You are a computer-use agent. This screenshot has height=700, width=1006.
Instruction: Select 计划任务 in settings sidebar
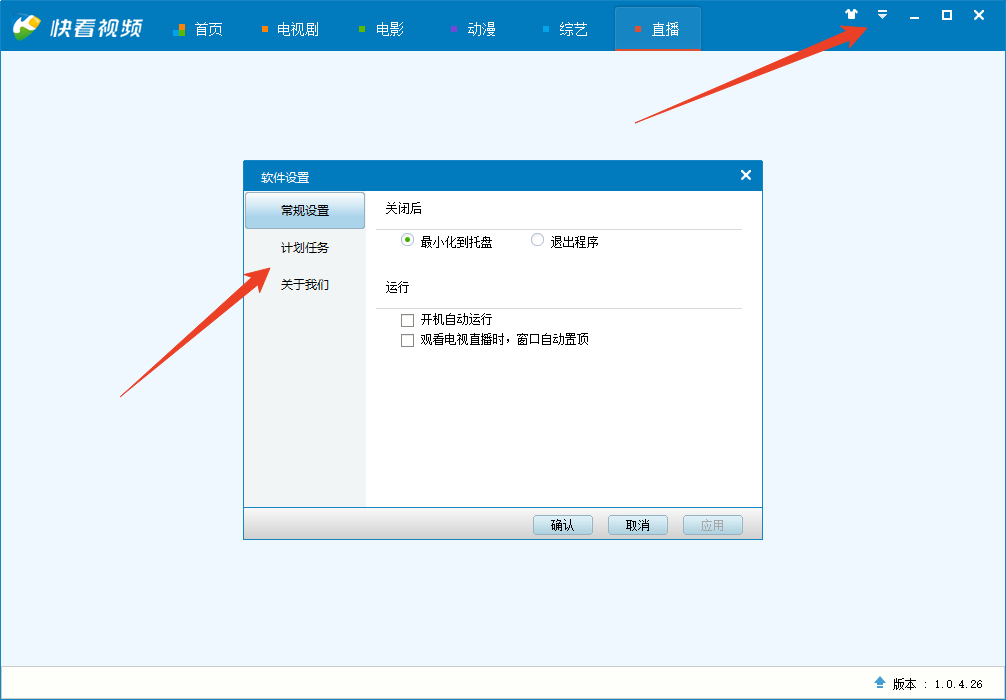click(305, 248)
